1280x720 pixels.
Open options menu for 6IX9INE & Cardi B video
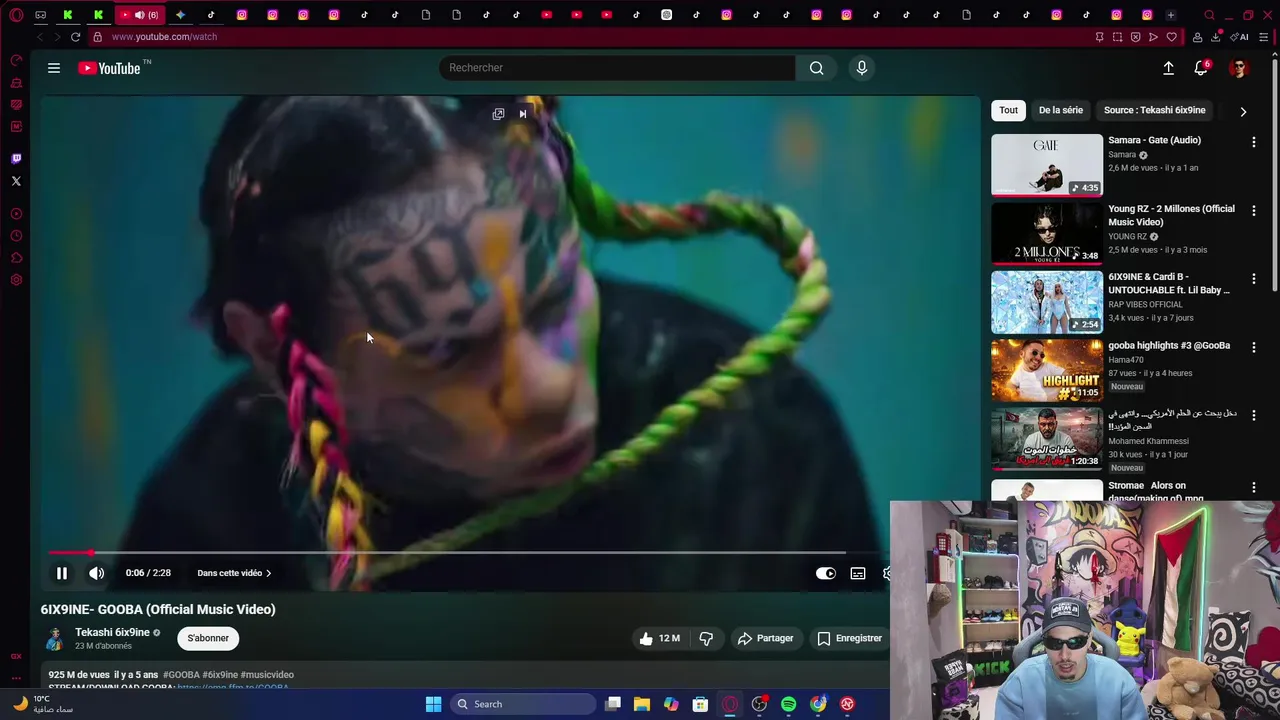1254,279
